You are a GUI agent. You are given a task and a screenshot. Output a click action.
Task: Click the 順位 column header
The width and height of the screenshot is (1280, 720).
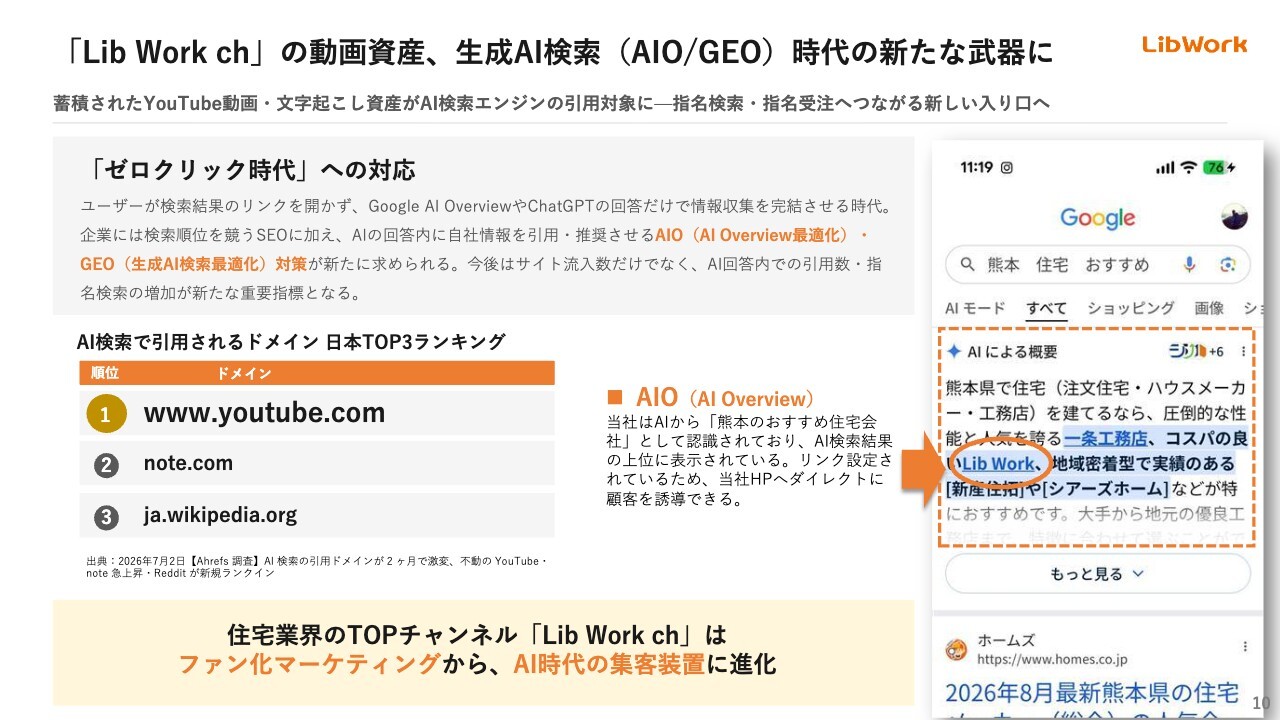pos(105,374)
